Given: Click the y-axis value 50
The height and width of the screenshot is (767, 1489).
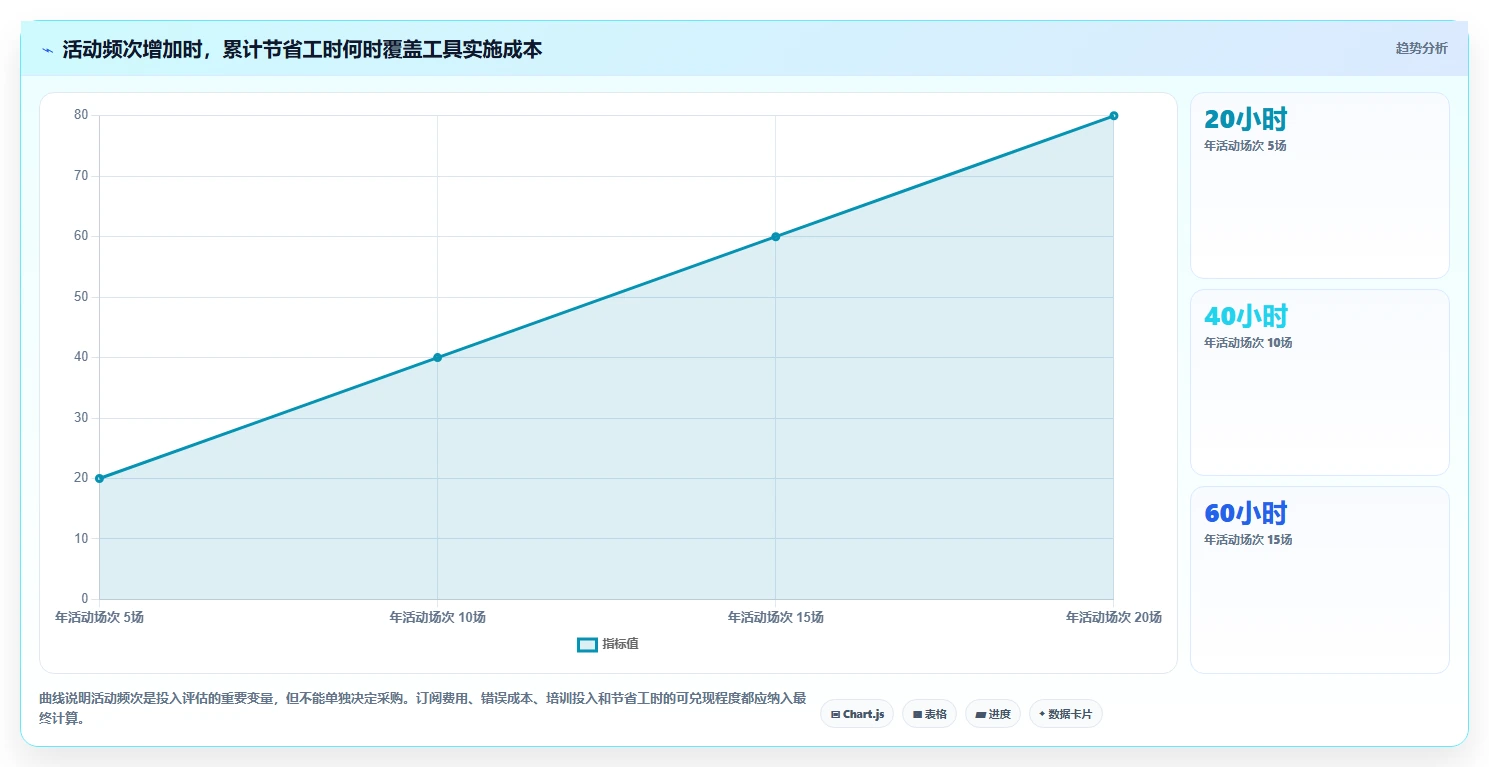Looking at the screenshot, I should (x=81, y=297).
